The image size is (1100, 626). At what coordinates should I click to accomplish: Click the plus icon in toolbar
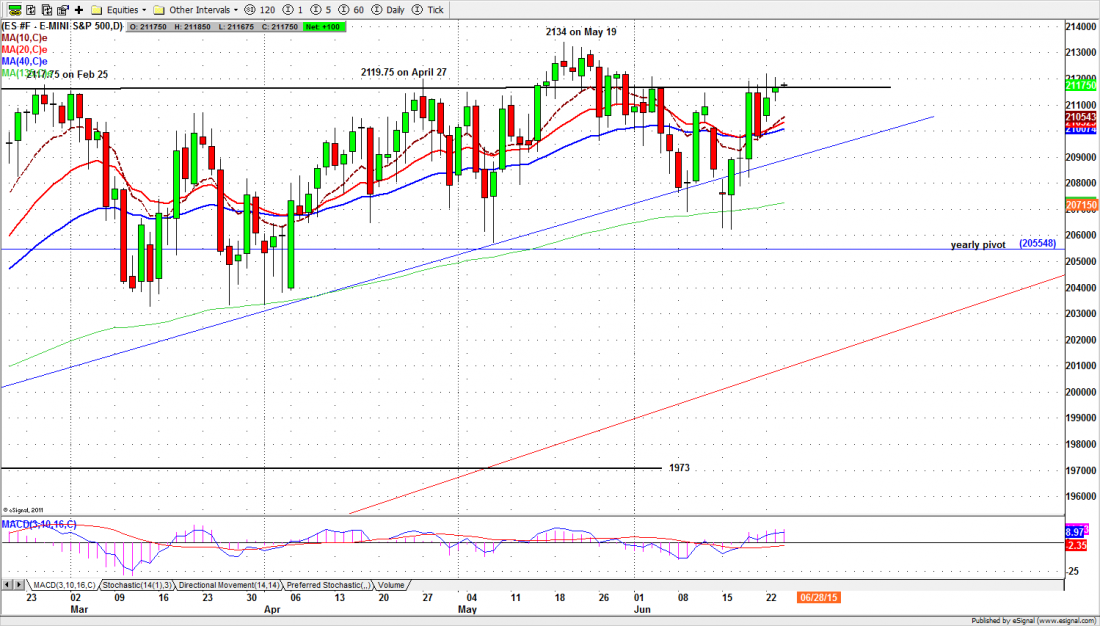78,9
